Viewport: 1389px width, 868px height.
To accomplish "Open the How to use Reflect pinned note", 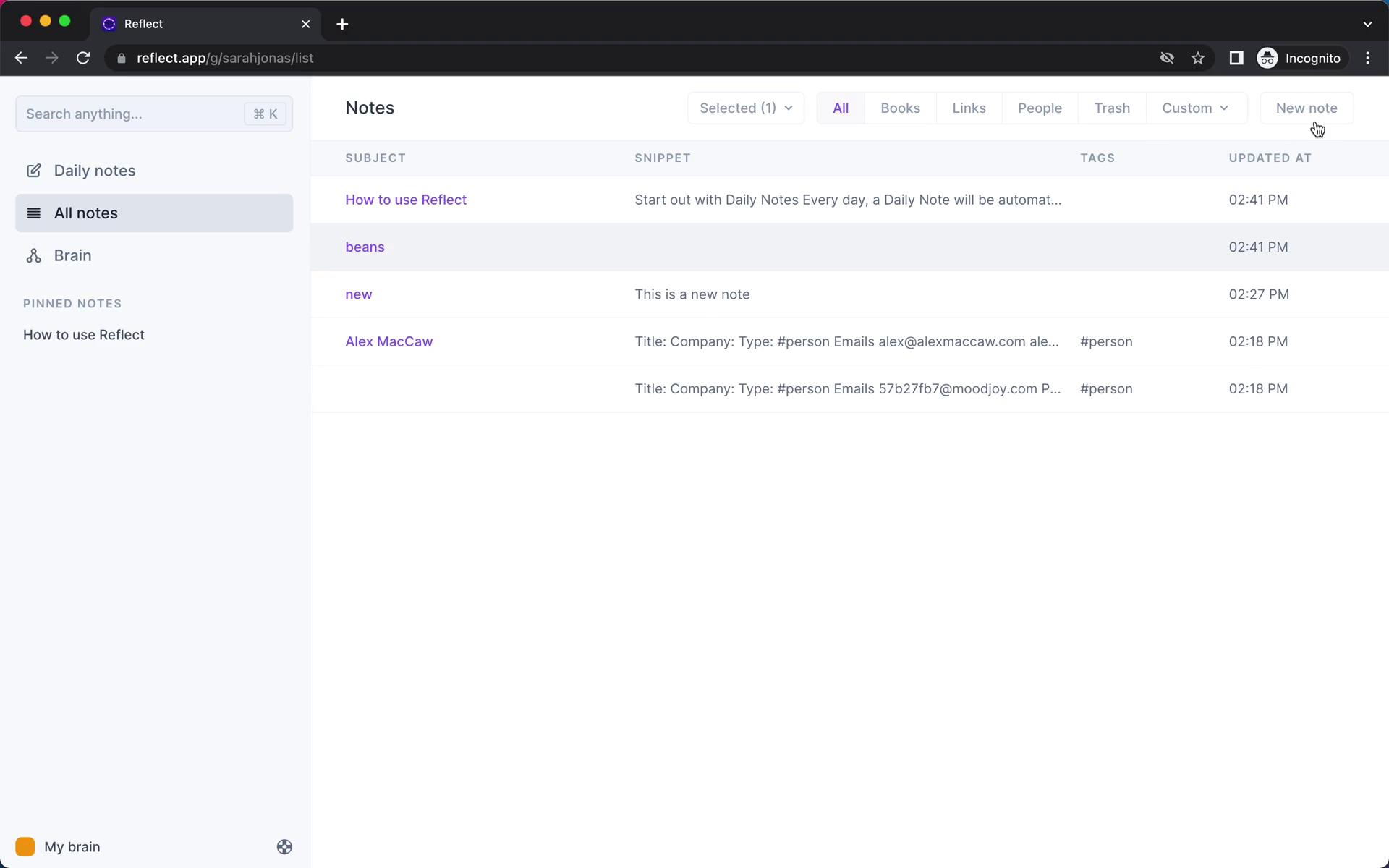I will click(84, 334).
